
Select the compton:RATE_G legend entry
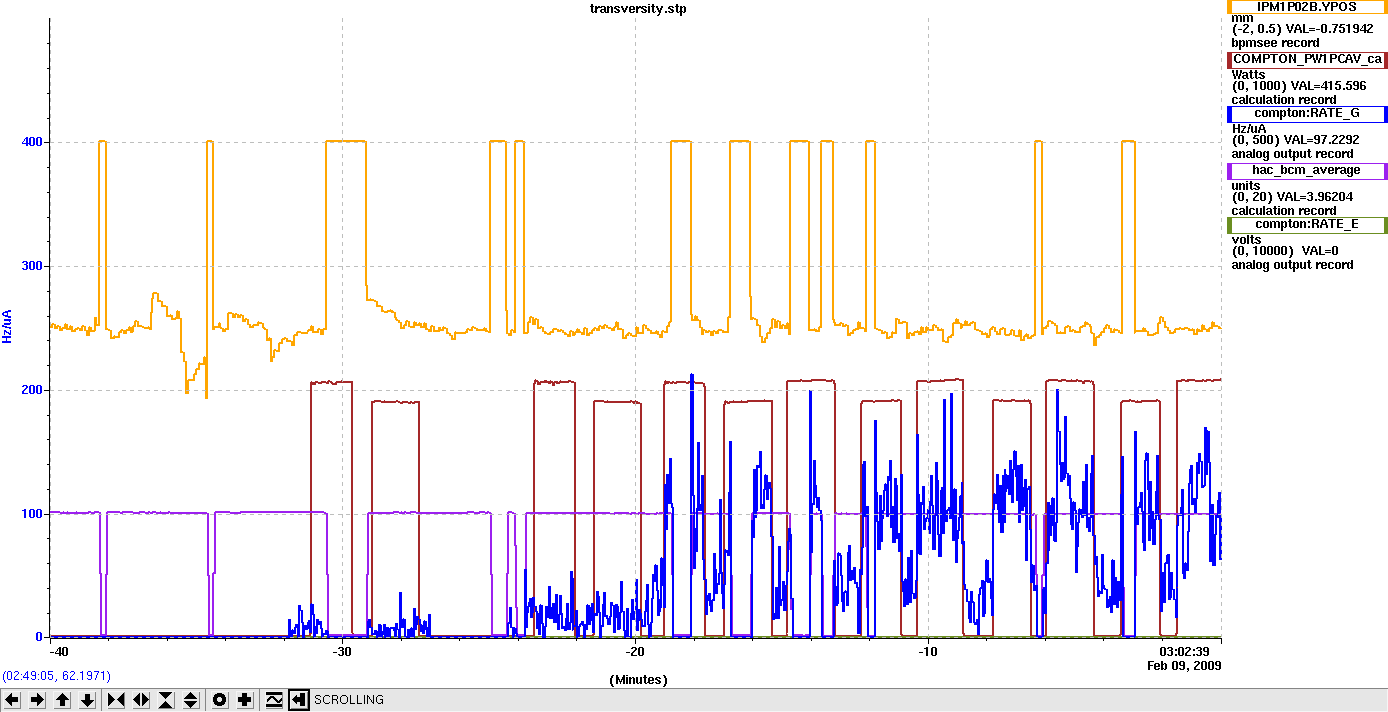[x=1306, y=114]
